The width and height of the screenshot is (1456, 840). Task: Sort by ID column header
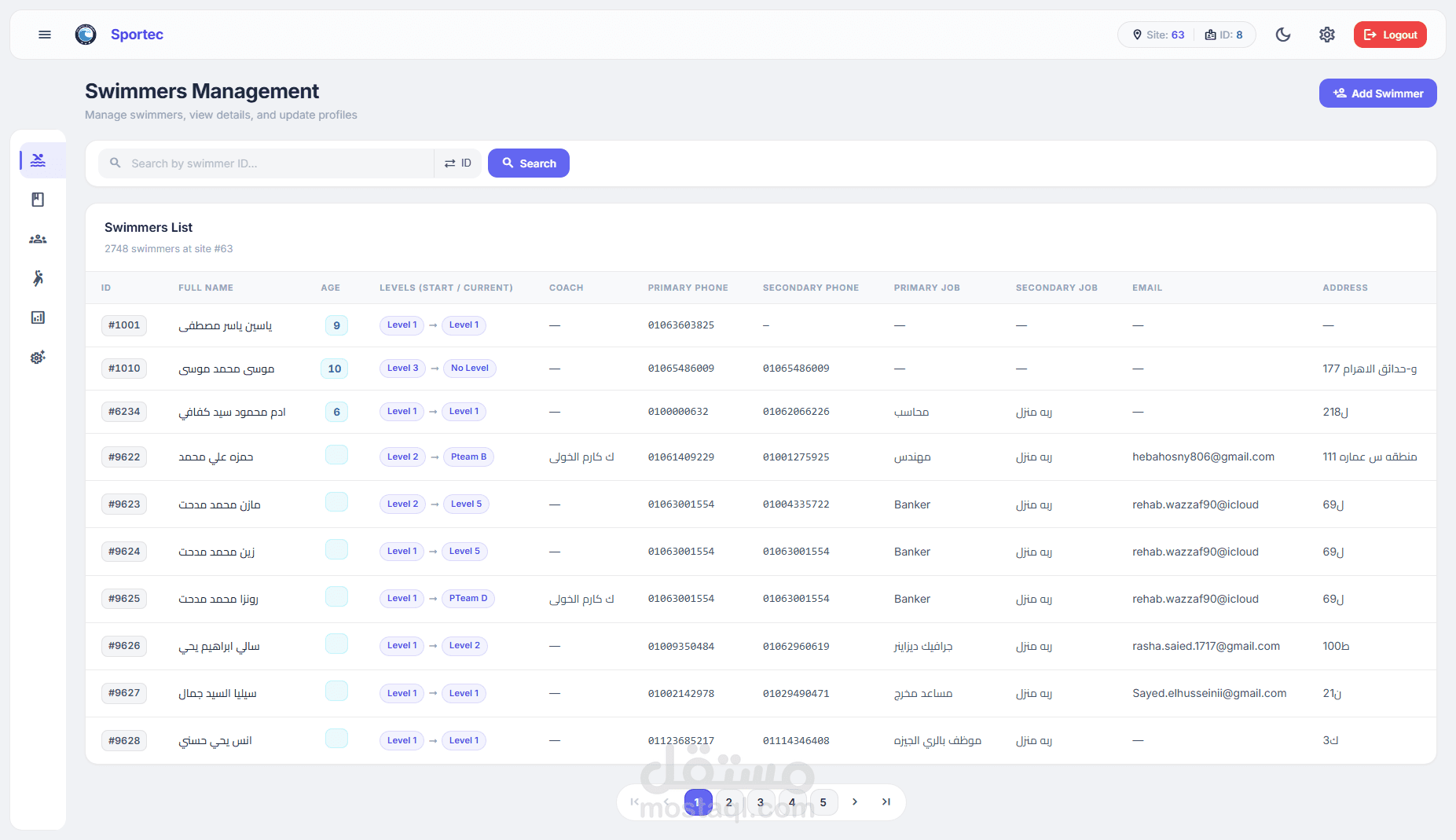pyautogui.click(x=106, y=288)
